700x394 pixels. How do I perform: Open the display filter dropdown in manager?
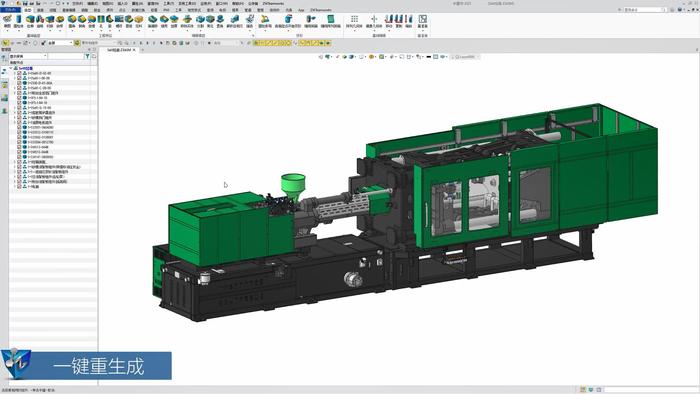28,56
